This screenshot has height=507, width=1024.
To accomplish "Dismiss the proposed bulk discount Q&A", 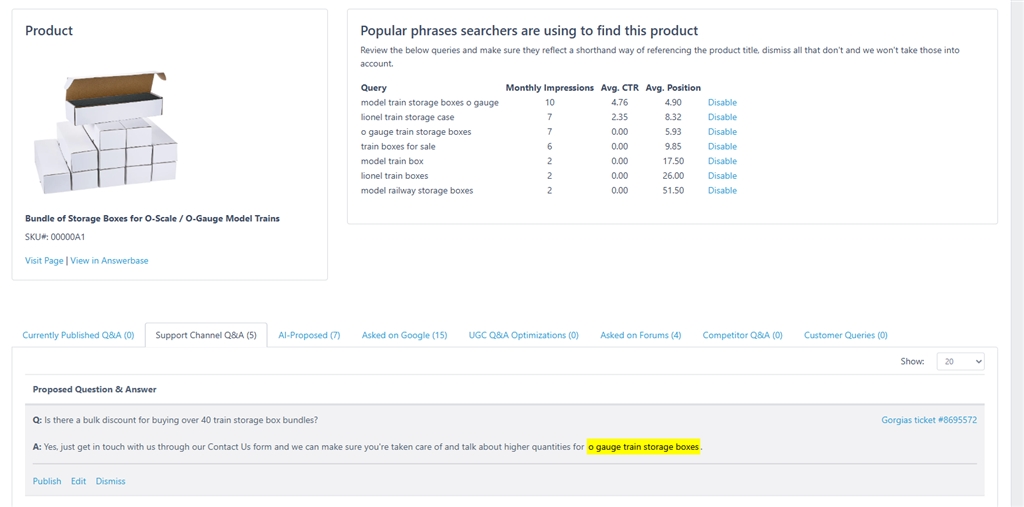I will [x=110, y=482].
